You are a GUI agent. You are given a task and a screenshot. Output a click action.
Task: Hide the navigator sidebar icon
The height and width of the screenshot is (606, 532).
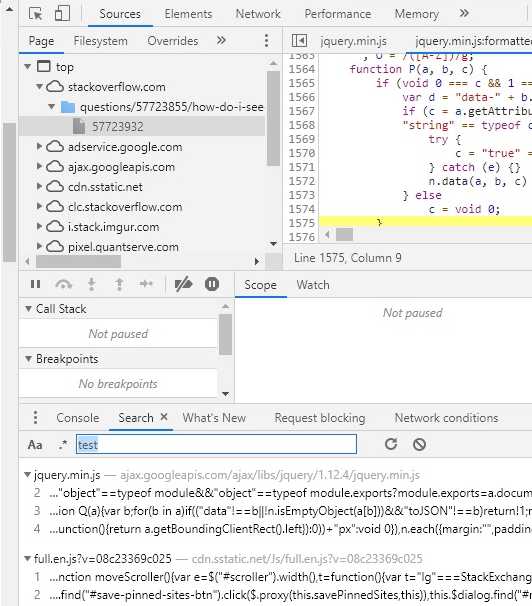coord(299,41)
